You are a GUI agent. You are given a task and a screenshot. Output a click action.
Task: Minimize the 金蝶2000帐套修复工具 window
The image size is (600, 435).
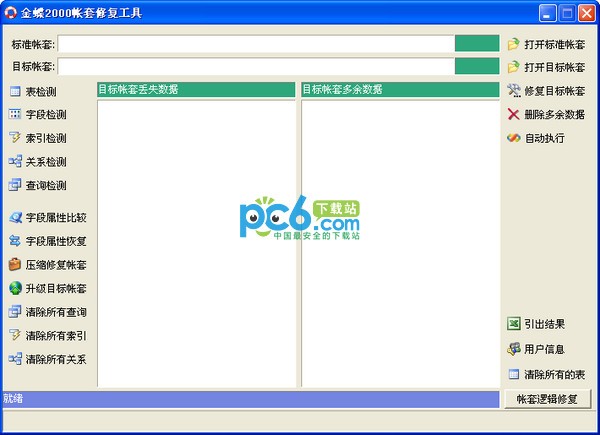tap(548, 13)
